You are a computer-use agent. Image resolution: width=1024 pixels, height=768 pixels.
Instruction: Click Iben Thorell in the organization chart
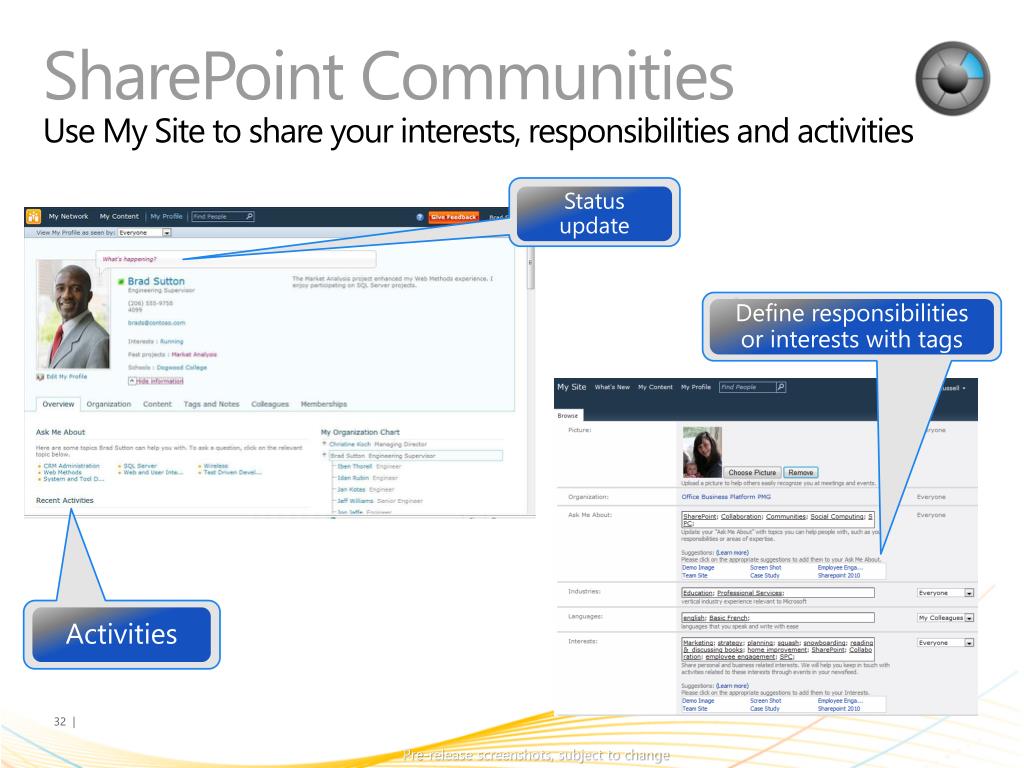355,467
